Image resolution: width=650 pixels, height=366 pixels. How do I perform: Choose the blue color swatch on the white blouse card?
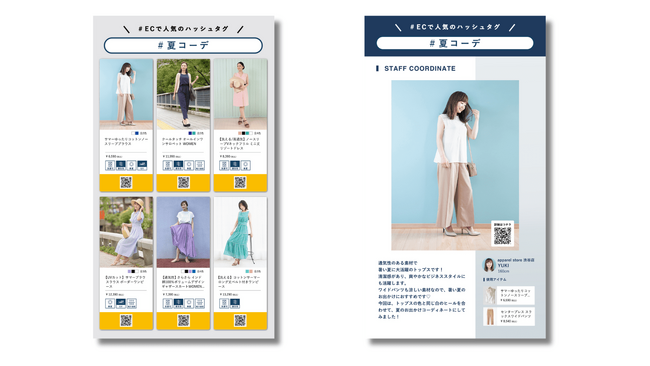136,133
